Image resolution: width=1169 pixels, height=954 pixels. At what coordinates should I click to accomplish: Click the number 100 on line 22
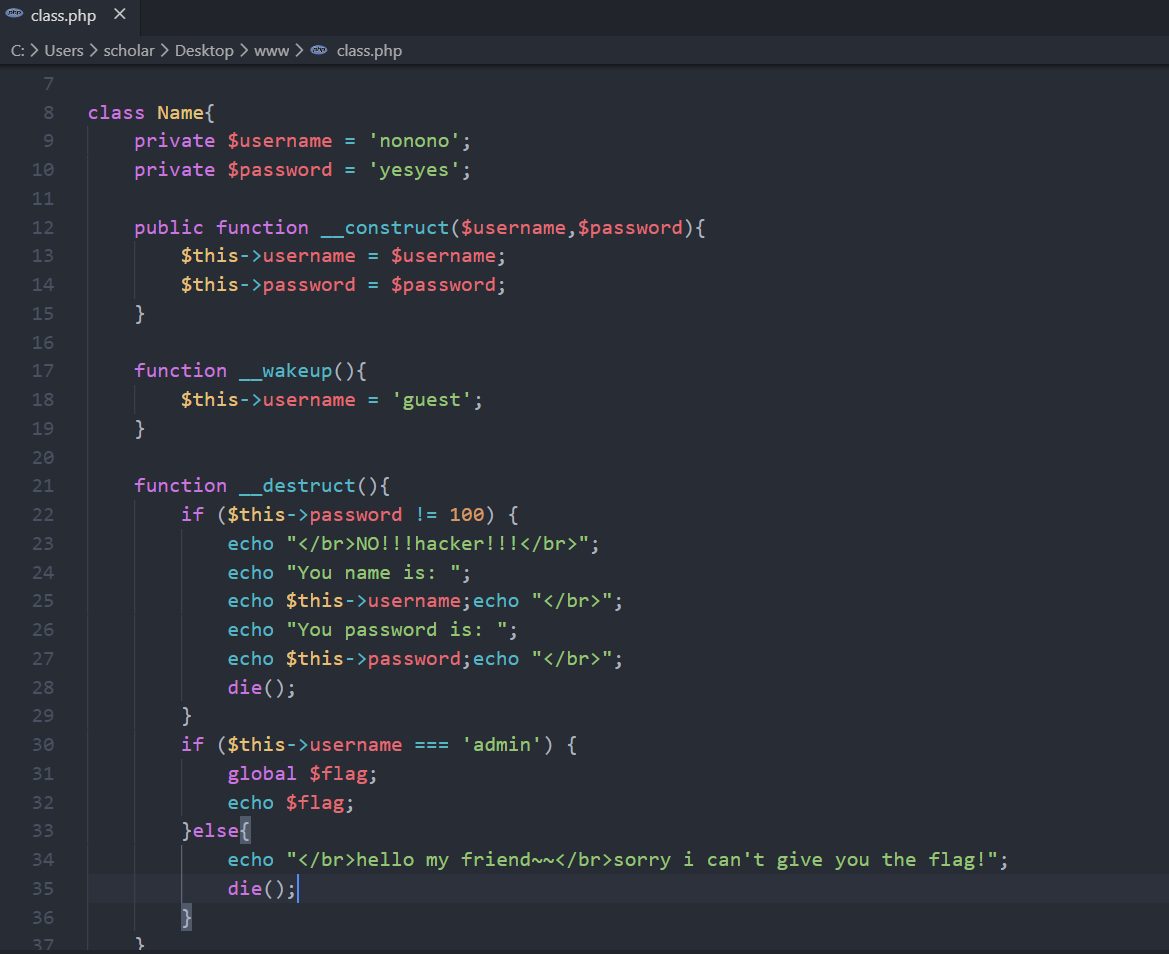pos(467,515)
